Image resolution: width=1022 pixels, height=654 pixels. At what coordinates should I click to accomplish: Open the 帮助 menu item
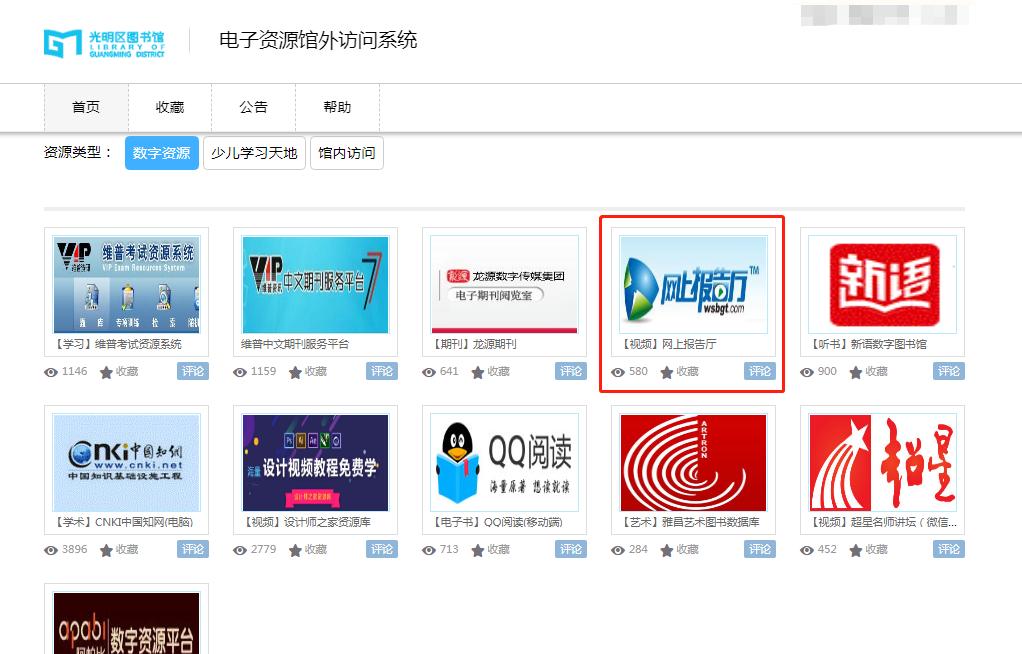click(337, 107)
